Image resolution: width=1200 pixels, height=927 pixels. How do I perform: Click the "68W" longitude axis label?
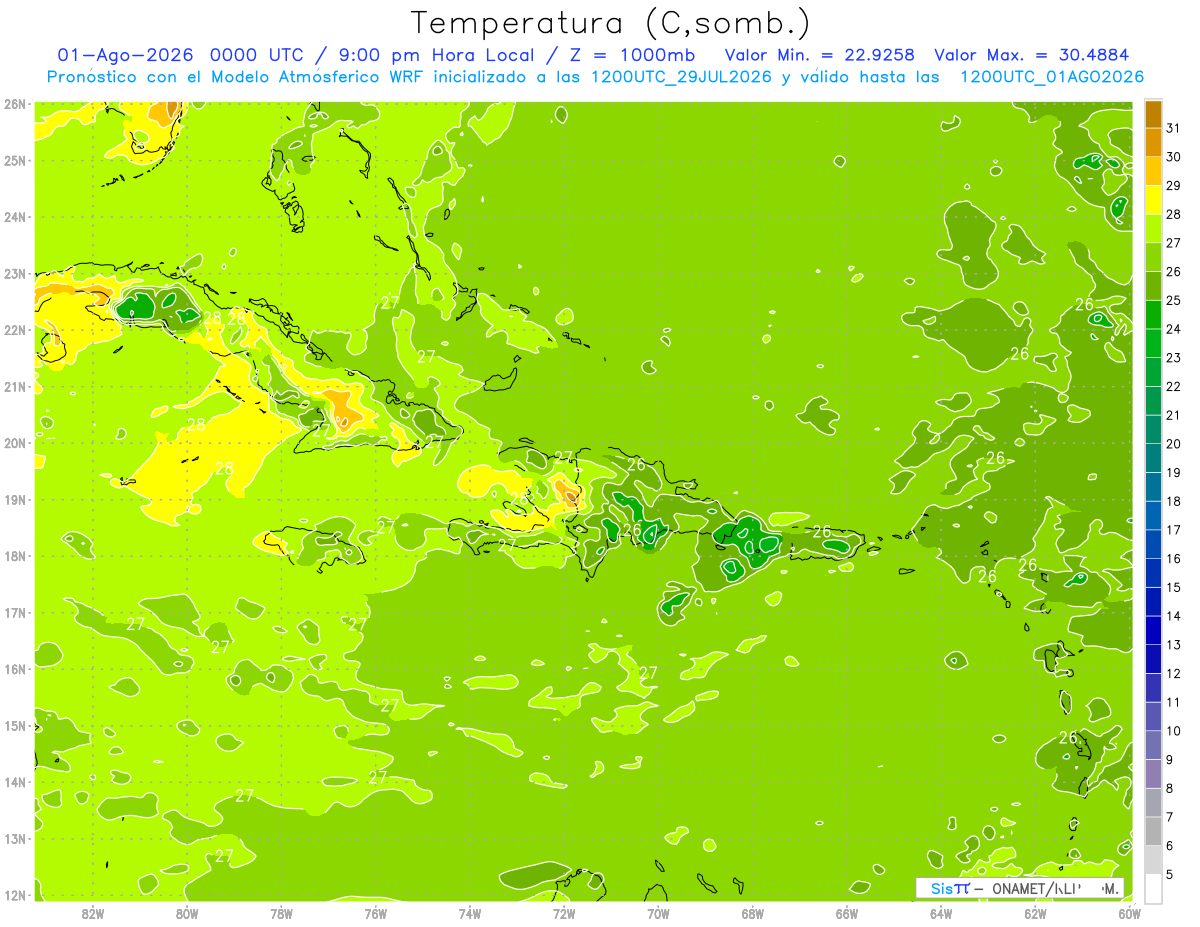tap(752, 913)
